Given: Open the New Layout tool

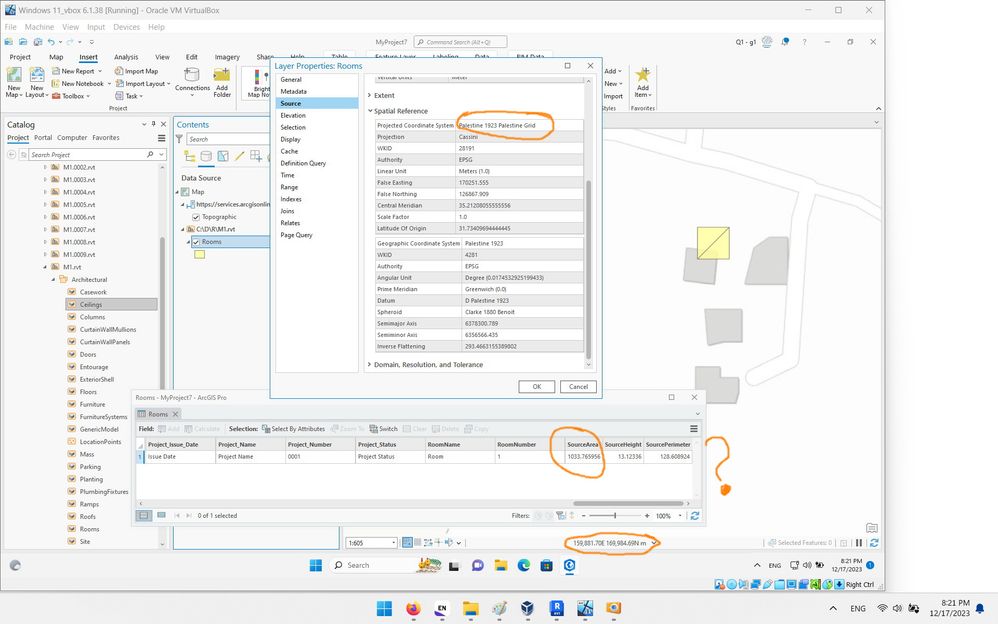Looking at the screenshot, I should click(36, 82).
